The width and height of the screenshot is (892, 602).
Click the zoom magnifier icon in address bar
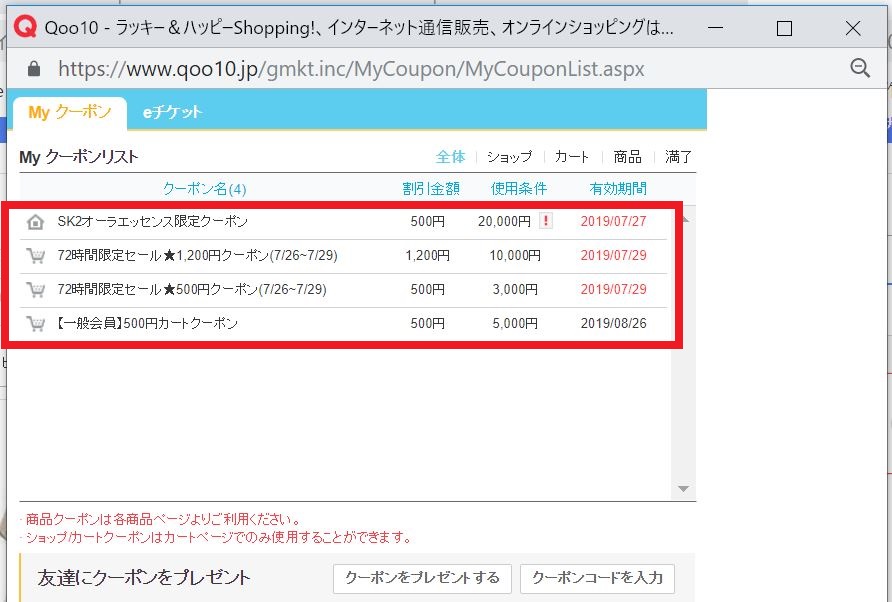click(859, 68)
